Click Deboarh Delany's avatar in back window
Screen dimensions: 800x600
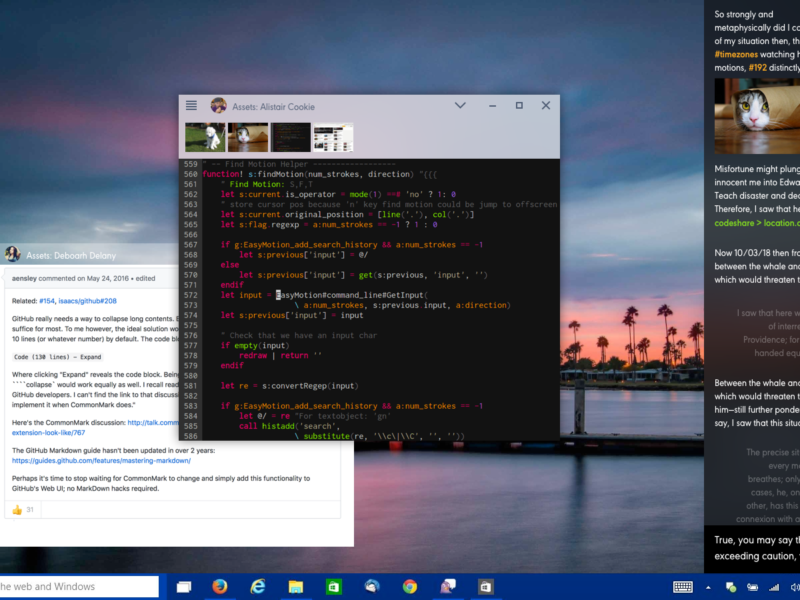point(13,254)
